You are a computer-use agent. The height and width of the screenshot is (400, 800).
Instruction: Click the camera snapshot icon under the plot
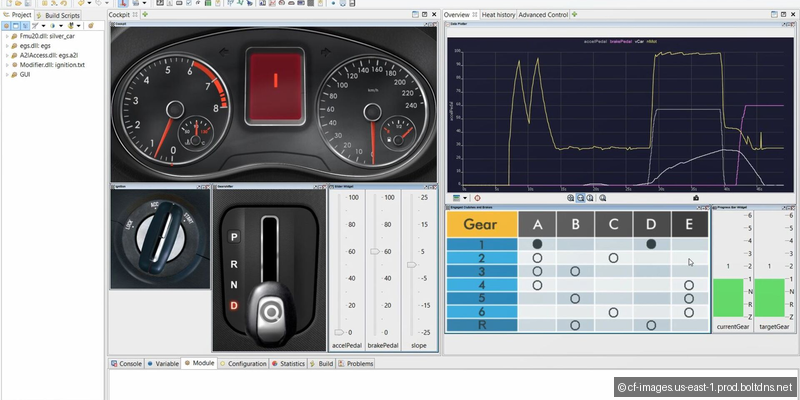click(x=695, y=198)
